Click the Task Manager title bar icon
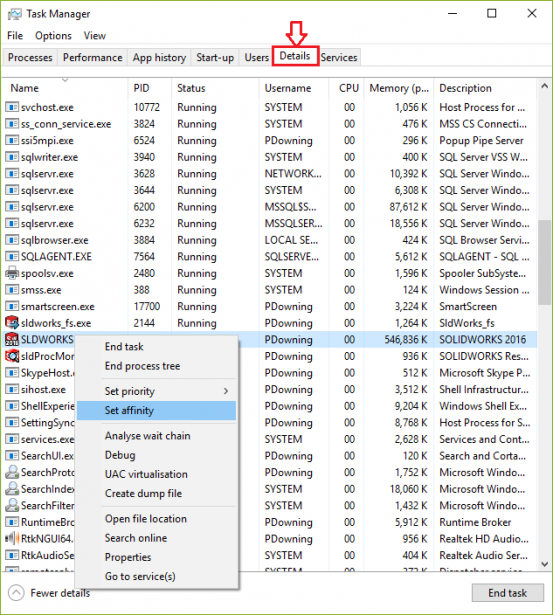The width and height of the screenshot is (553, 615). tap(15, 14)
